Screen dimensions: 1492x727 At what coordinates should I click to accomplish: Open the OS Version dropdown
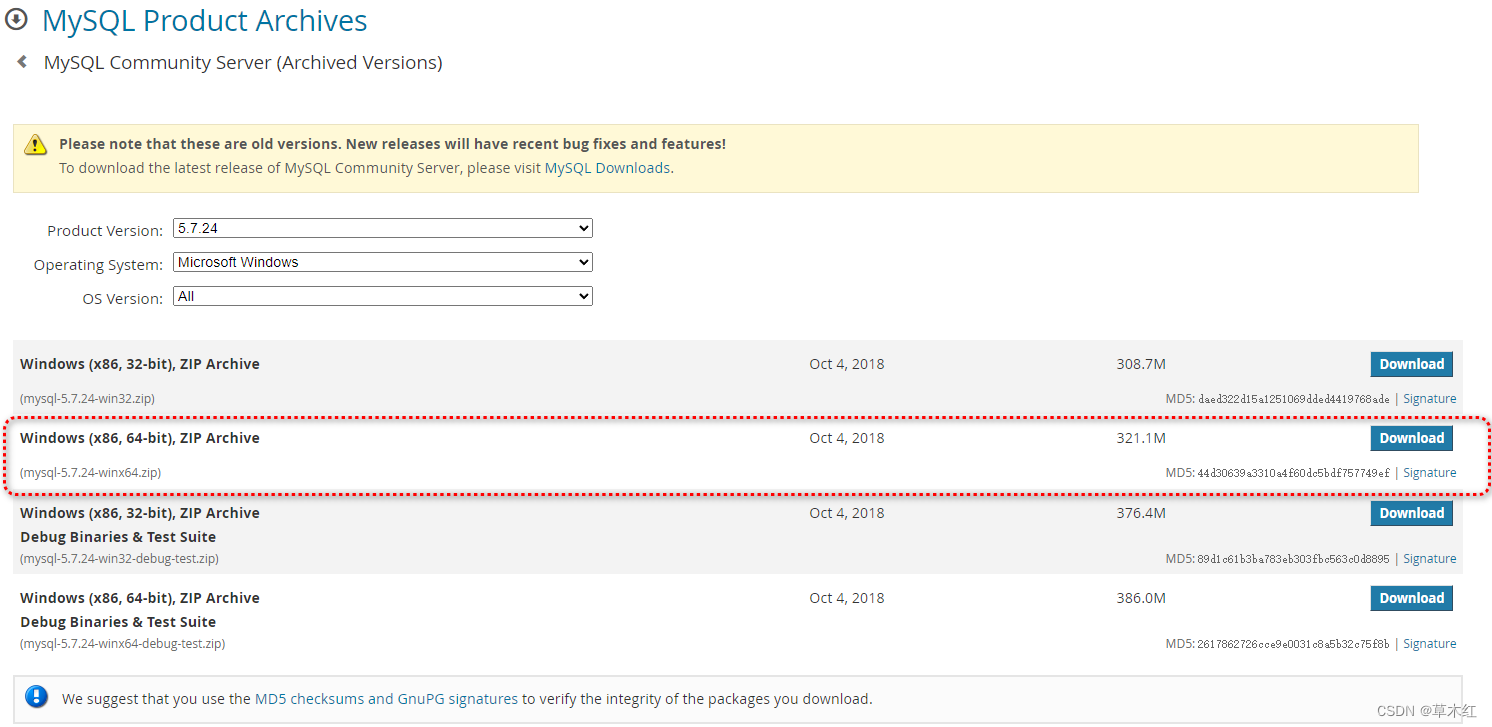coord(383,296)
